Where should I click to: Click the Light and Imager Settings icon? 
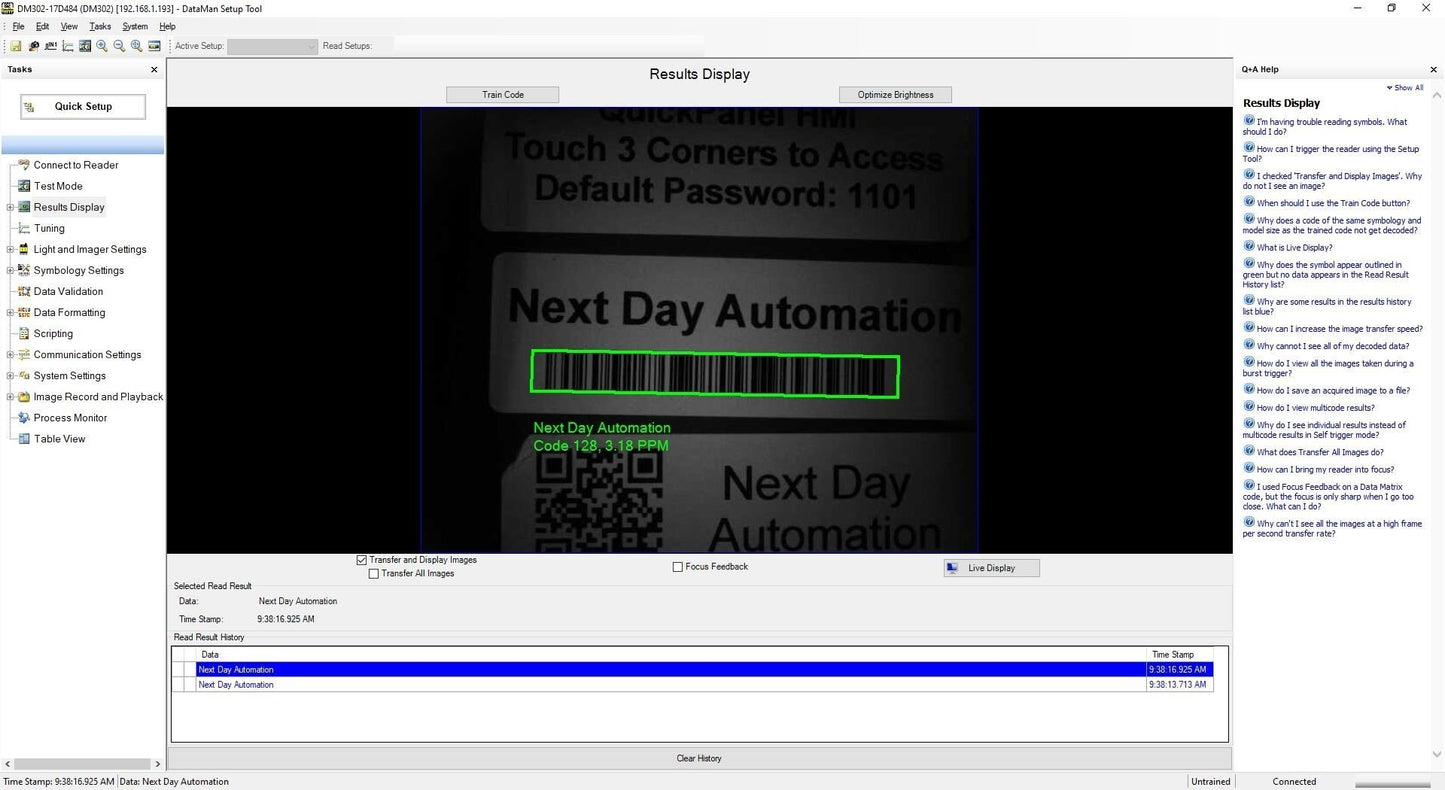point(24,249)
